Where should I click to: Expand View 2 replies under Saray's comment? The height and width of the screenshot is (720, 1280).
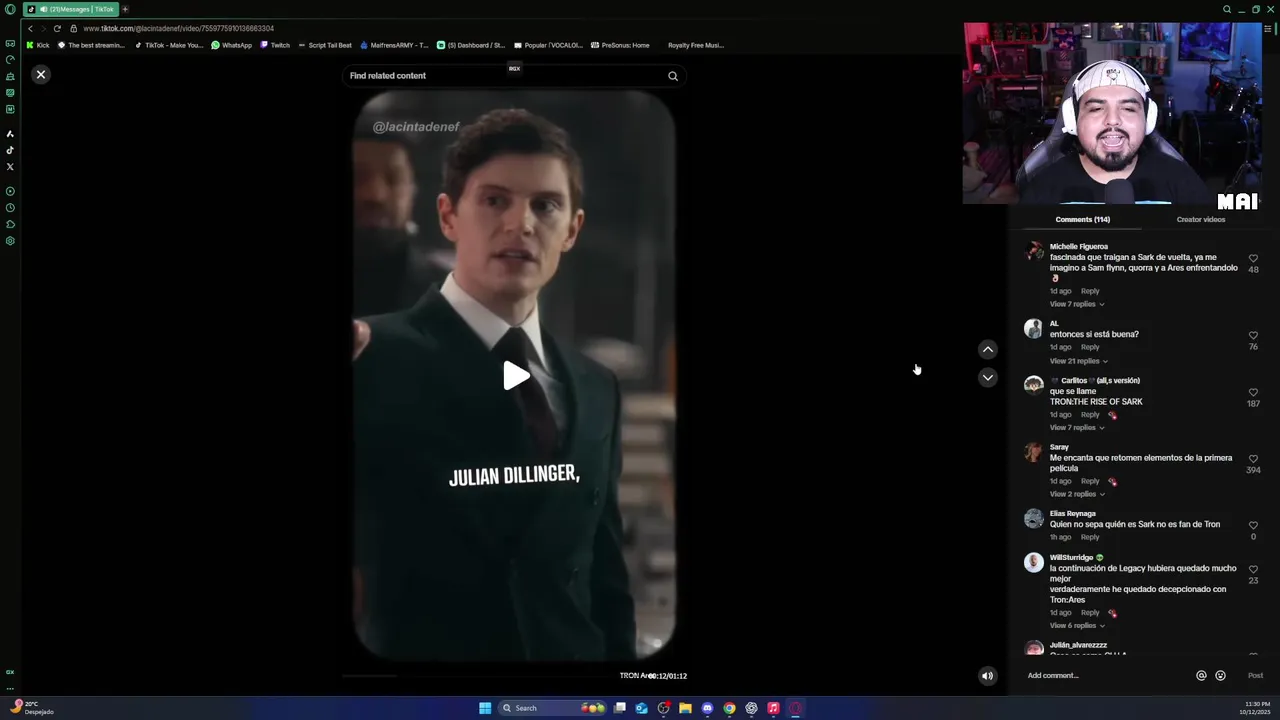pyautogui.click(x=1077, y=494)
